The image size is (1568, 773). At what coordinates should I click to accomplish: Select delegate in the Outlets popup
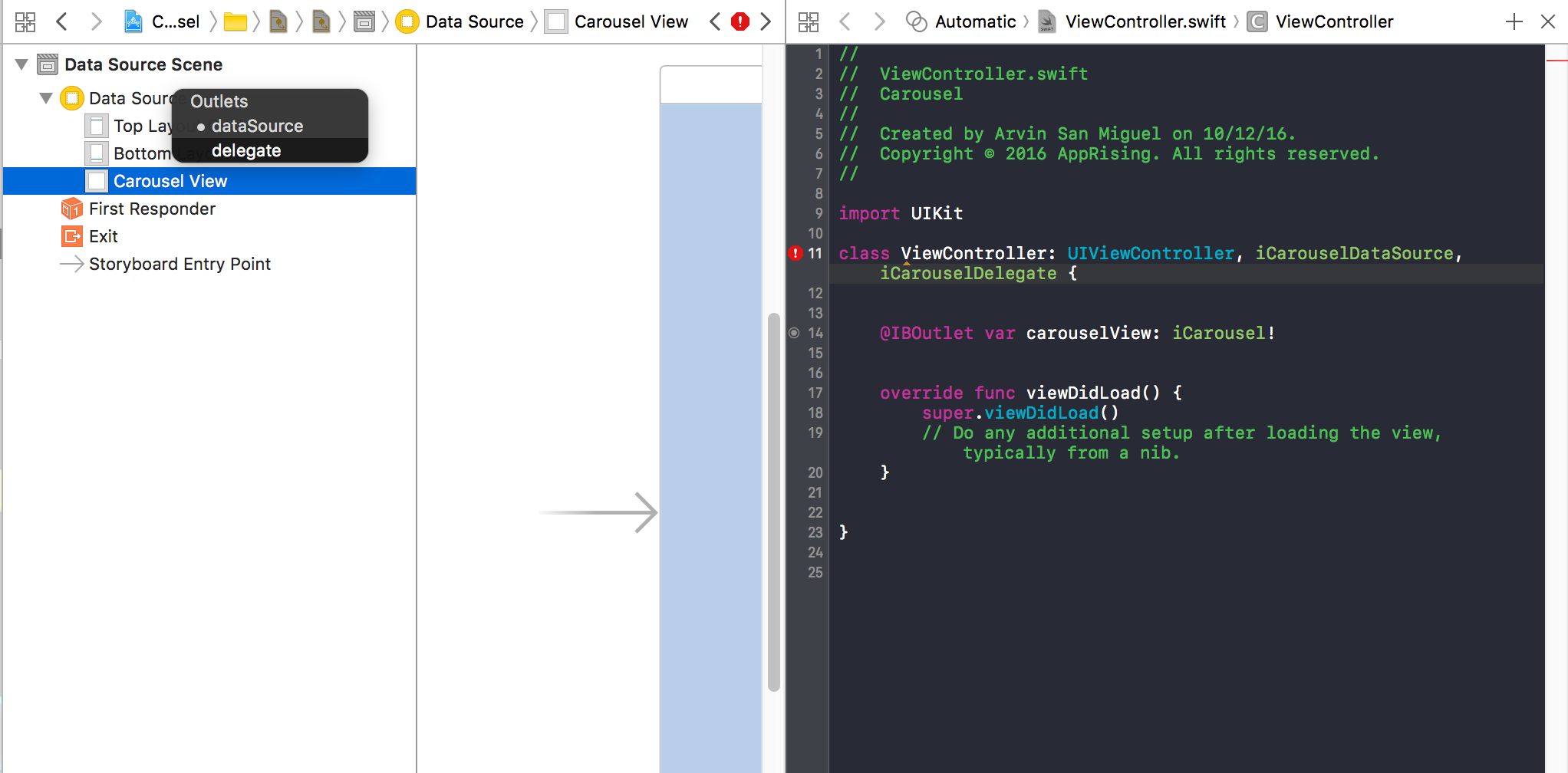(x=245, y=150)
